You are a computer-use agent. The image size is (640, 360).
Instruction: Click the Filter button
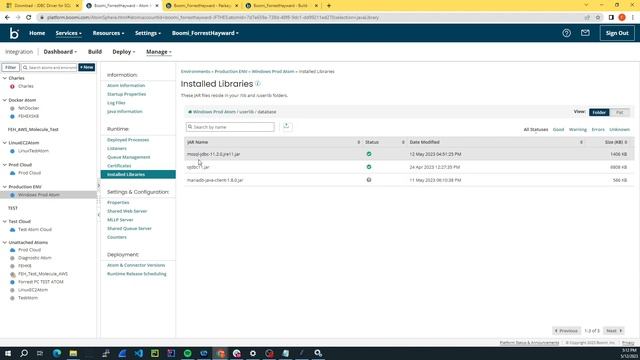click(x=11, y=67)
